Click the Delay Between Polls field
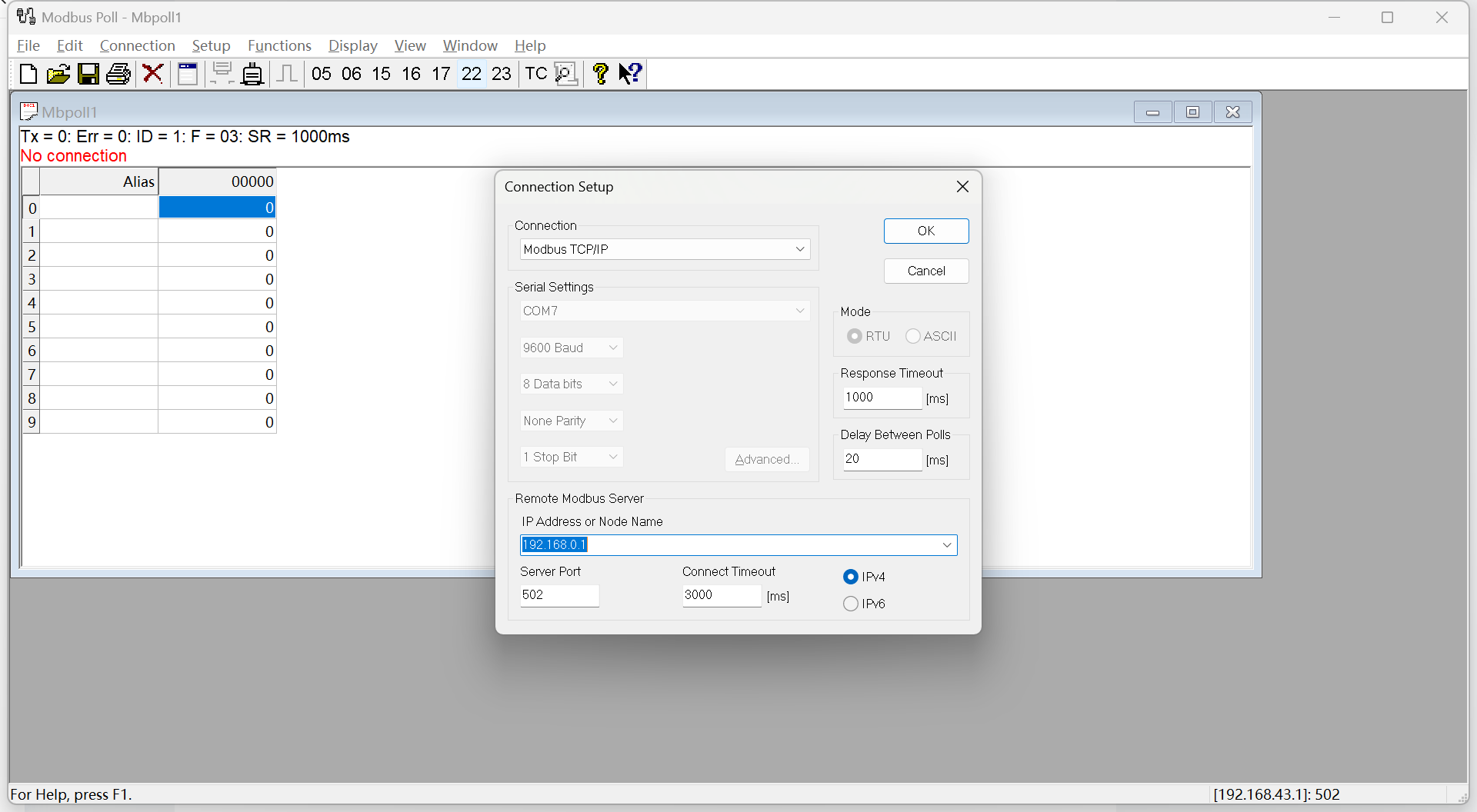This screenshot has width=1477, height=812. coord(882,459)
